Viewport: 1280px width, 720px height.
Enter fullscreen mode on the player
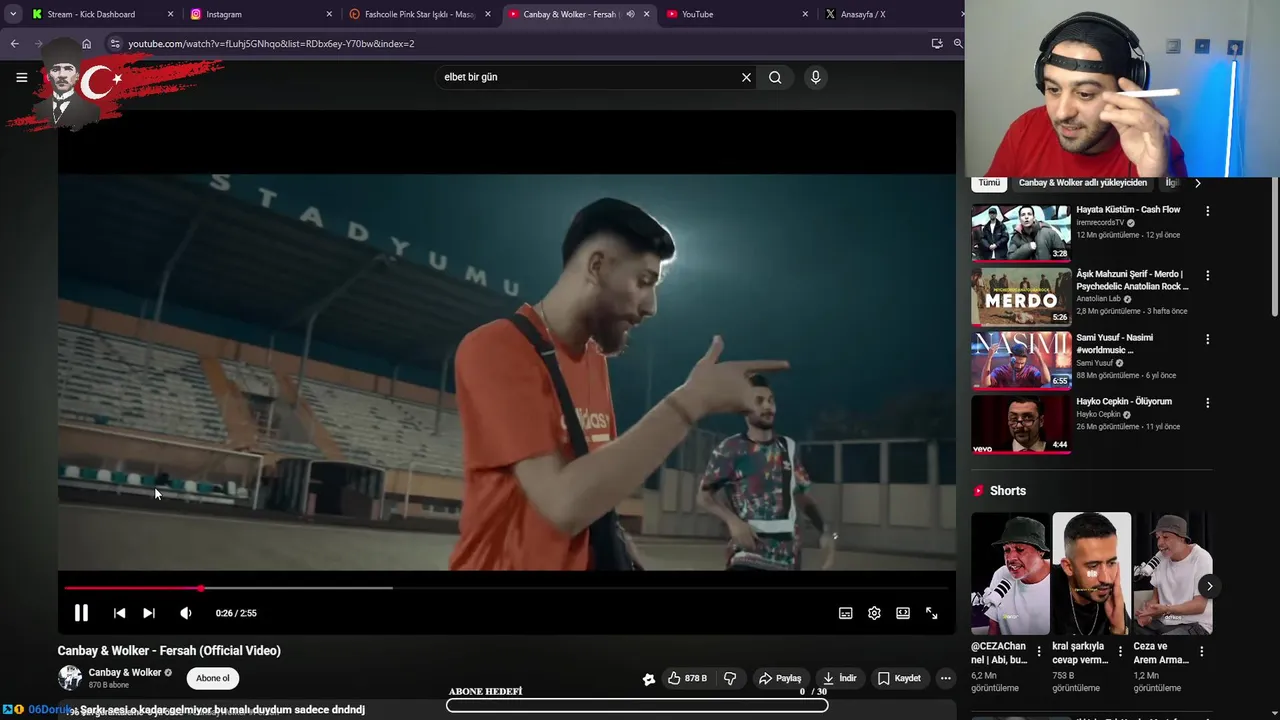pos(931,613)
